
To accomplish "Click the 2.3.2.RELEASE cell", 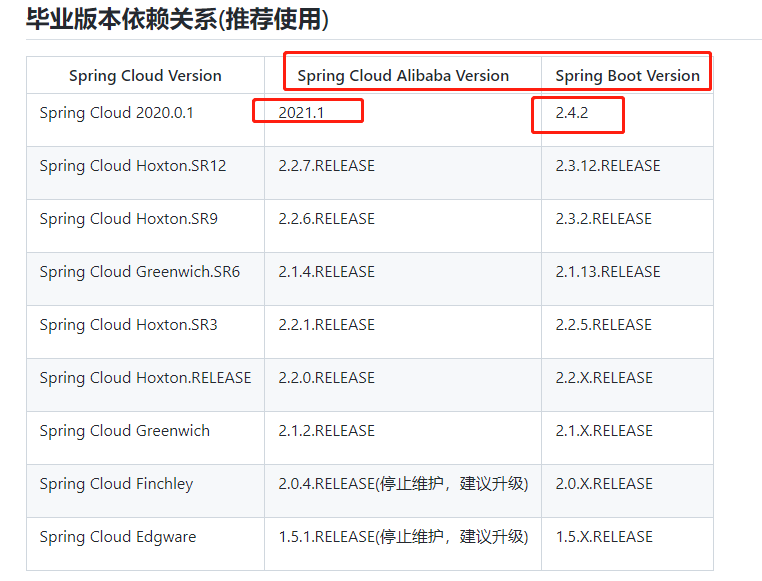I will click(x=627, y=226).
